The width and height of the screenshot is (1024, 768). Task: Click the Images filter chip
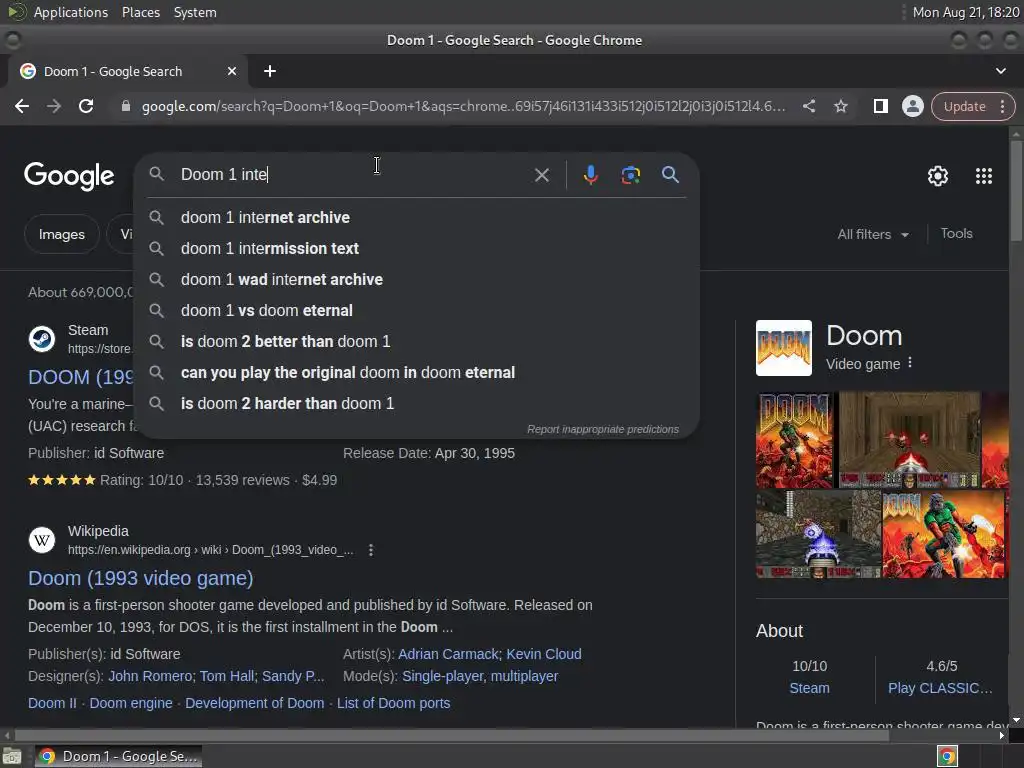point(61,234)
